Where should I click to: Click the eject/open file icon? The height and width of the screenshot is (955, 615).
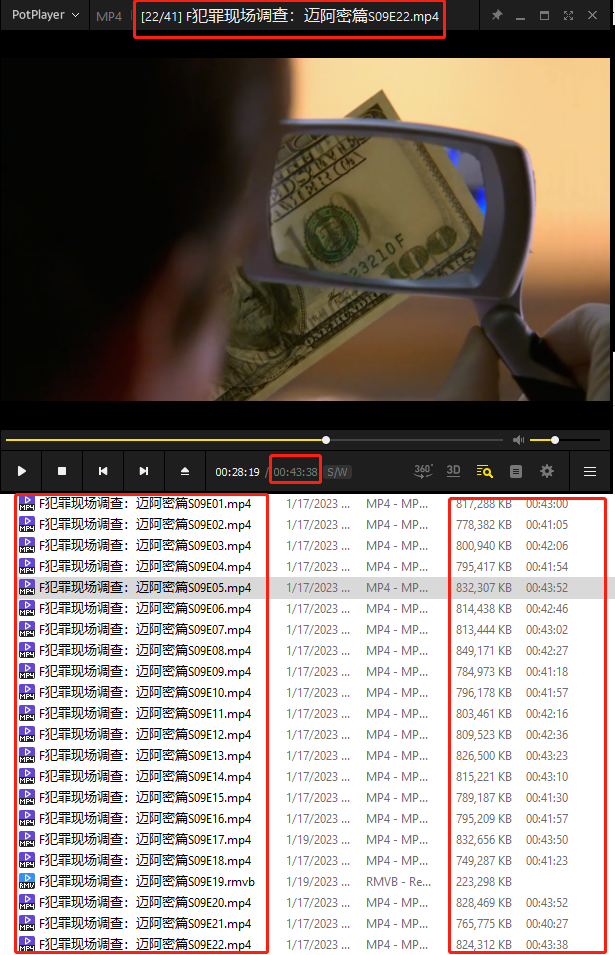pos(185,471)
